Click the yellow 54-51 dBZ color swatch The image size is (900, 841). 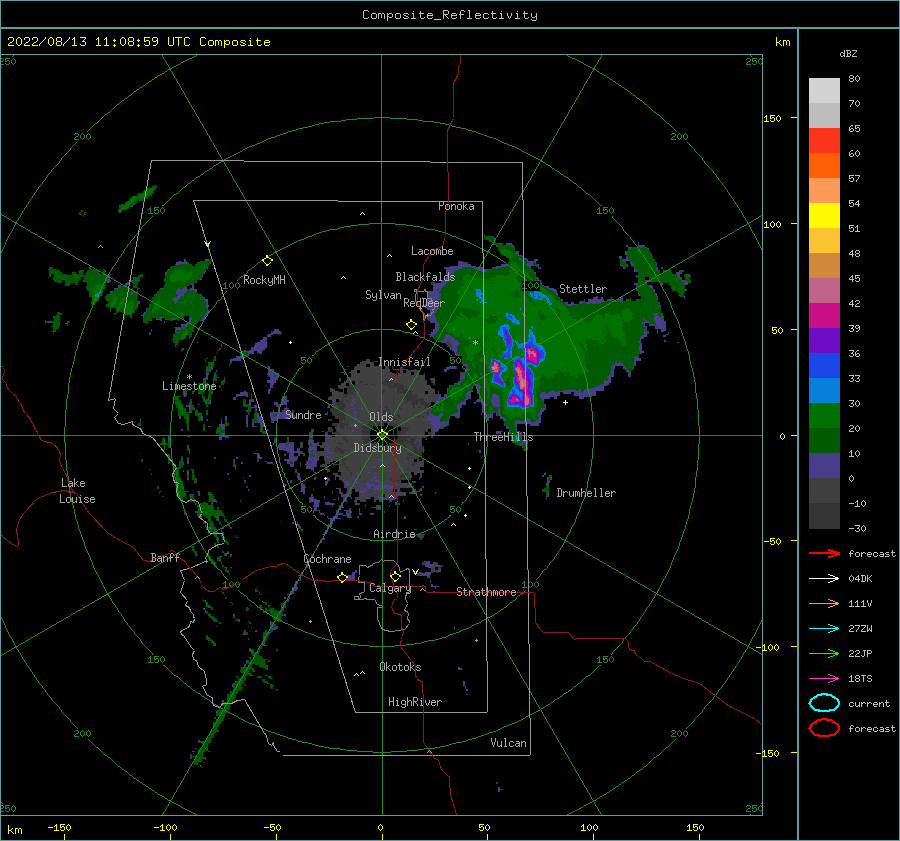(x=824, y=216)
